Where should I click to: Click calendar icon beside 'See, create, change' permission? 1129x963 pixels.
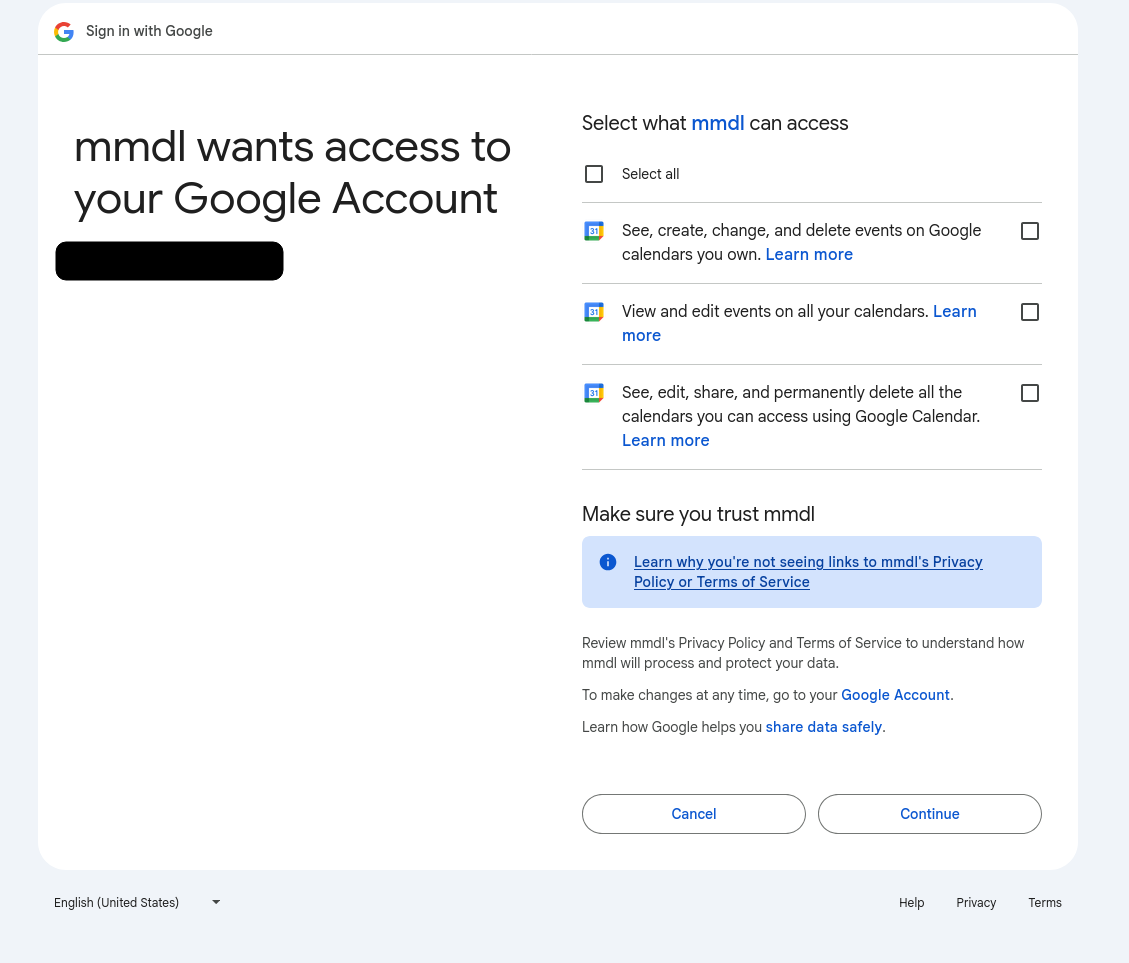(x=594, y=231)
